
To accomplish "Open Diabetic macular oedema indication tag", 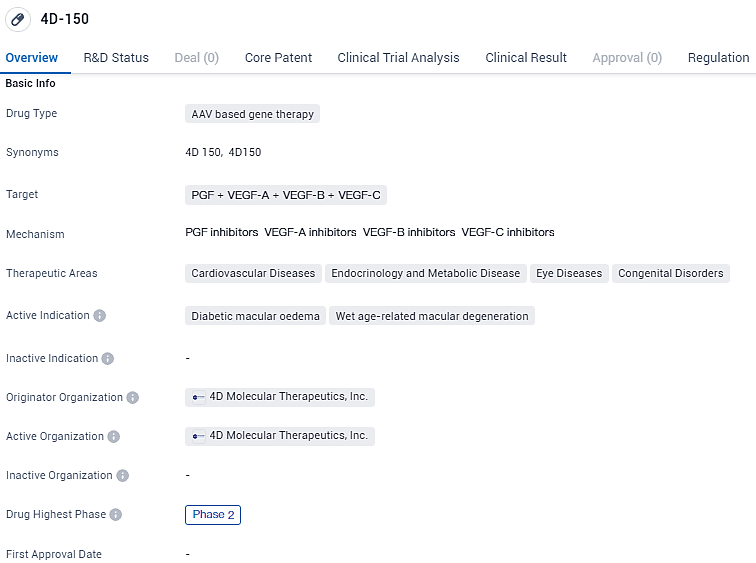I will [x=255, y=316].
